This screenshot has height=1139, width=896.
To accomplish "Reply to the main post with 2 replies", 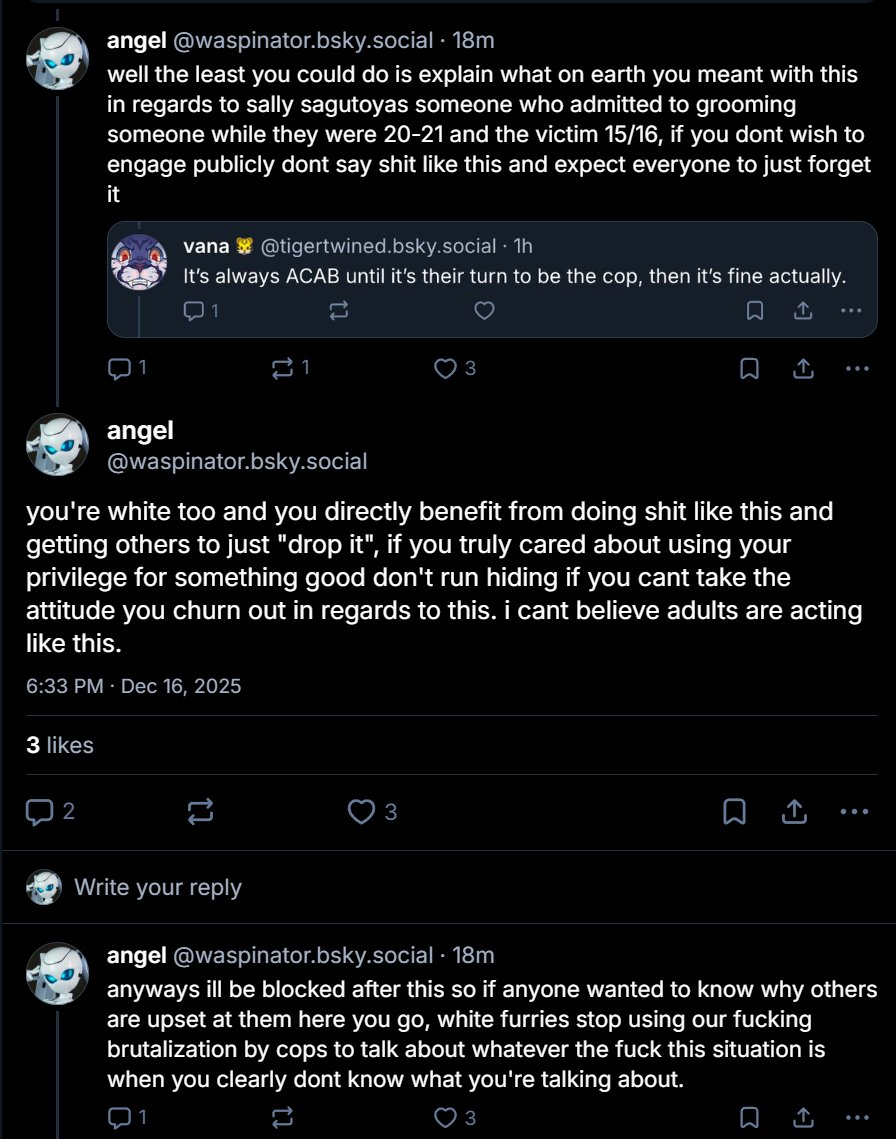I will (39, 812).
